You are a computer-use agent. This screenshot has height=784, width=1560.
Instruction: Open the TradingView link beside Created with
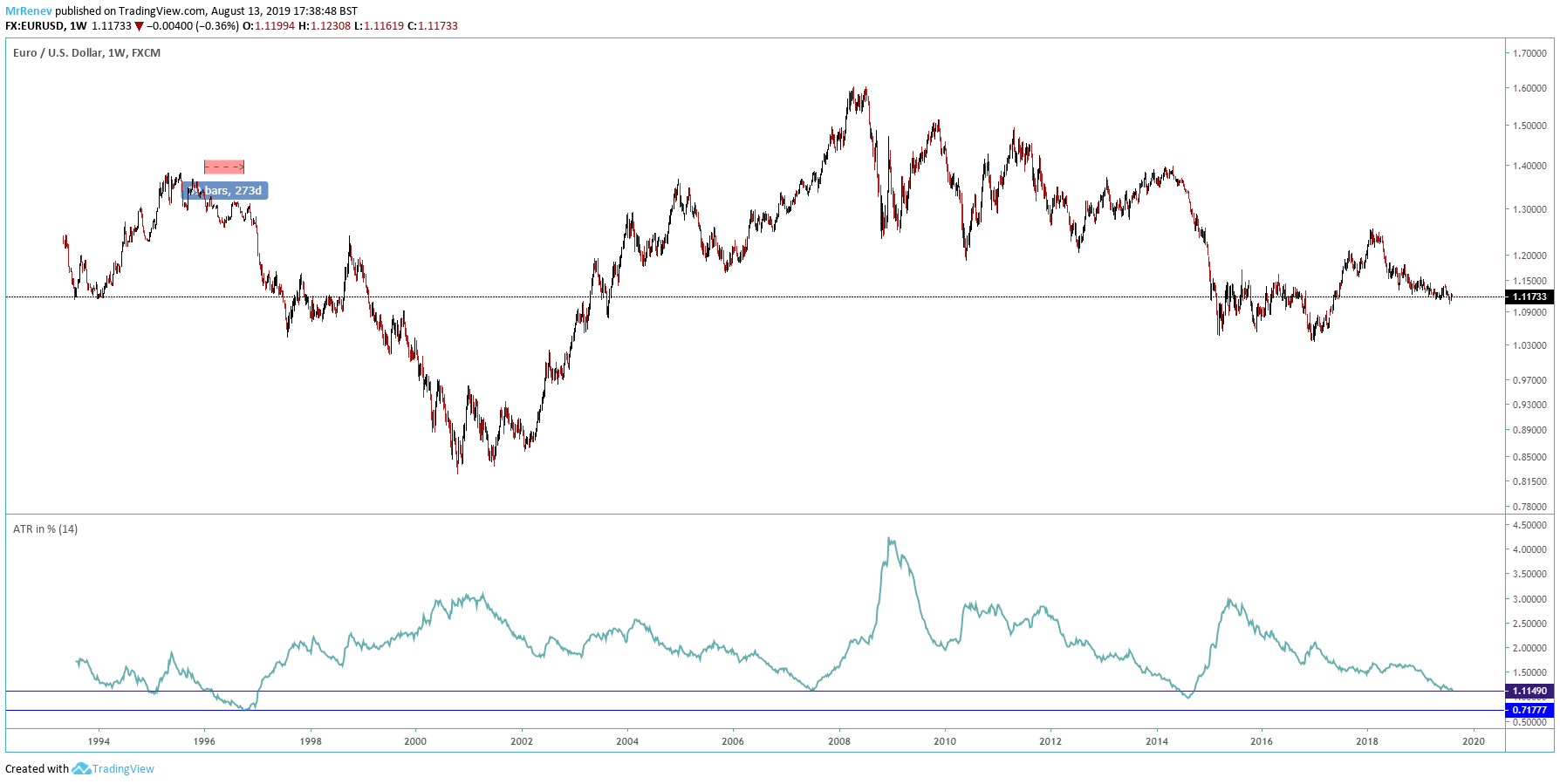(x=123, y=769)
